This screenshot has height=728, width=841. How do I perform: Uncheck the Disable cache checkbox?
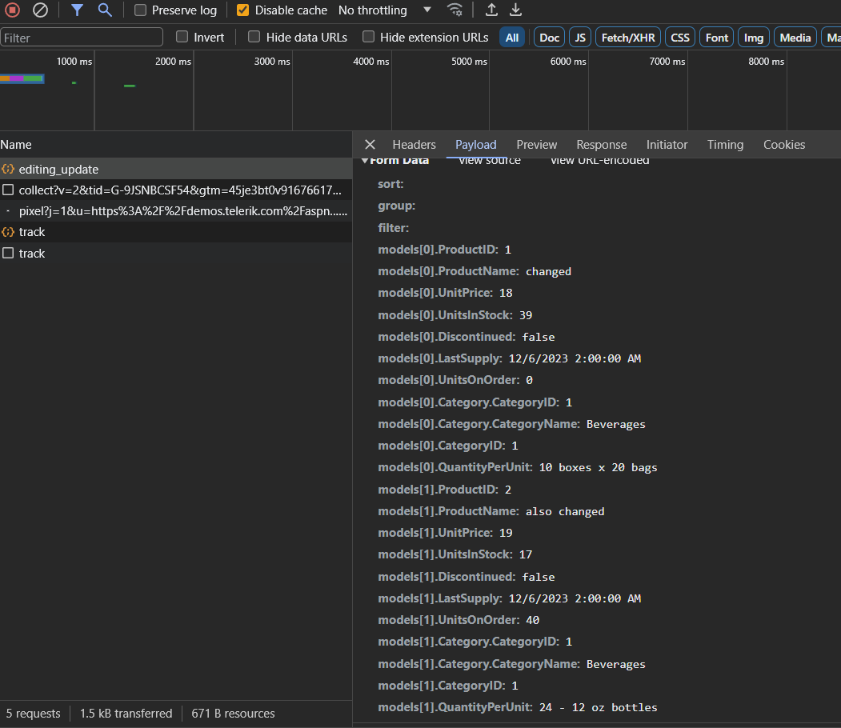click(x=243, y=10)
